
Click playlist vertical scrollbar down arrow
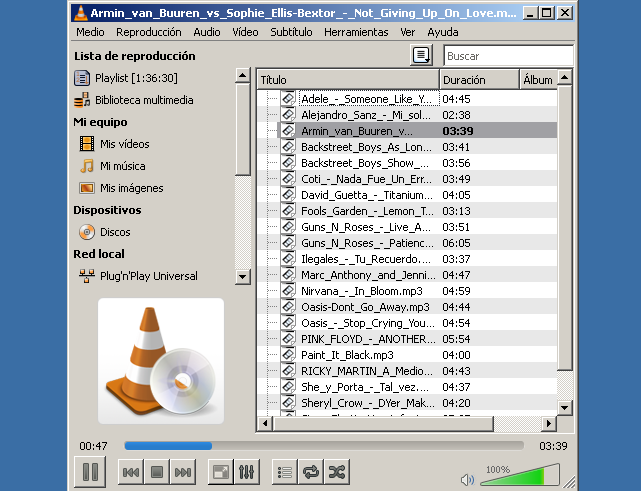coord(565,407)
